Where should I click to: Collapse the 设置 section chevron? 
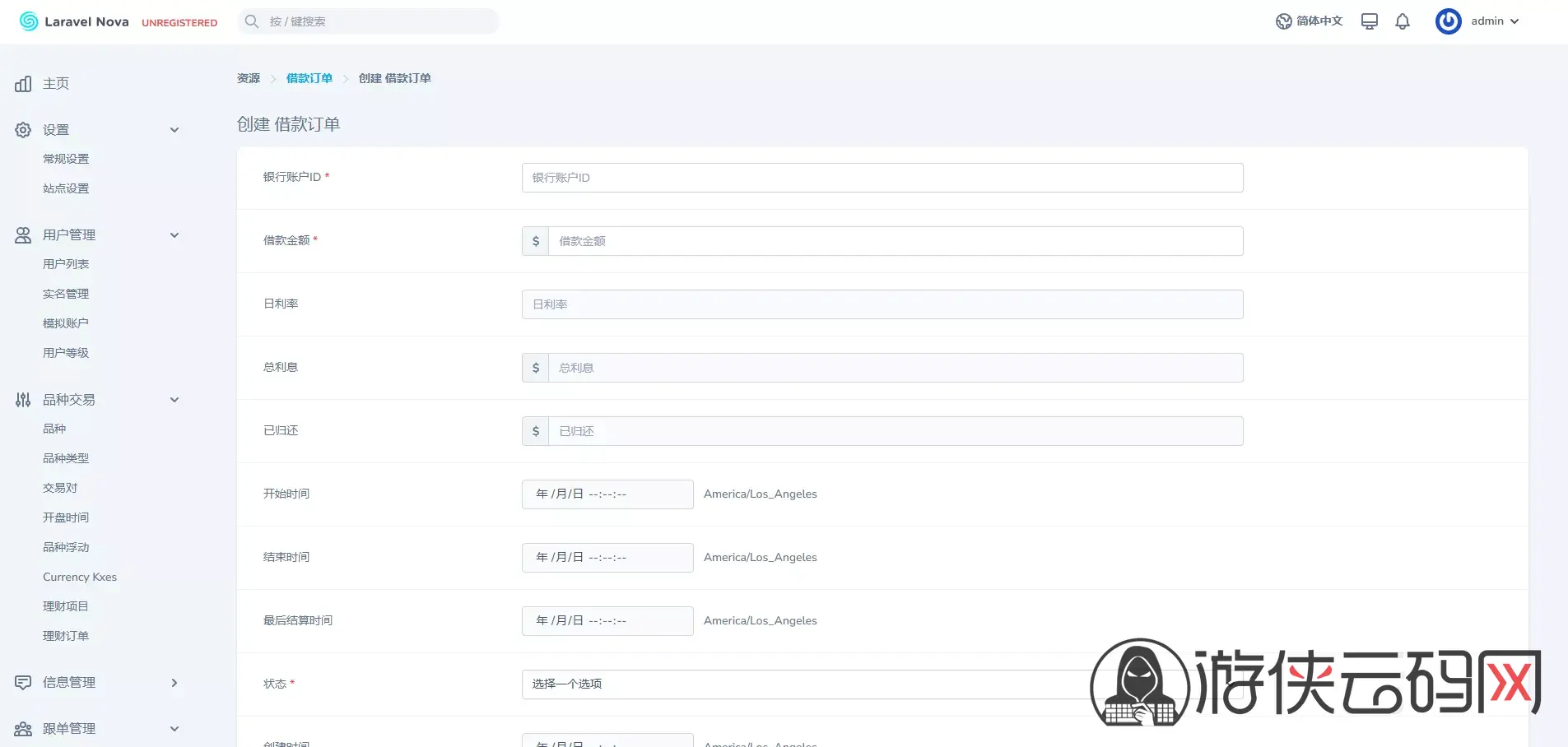[x=174, y=130]
